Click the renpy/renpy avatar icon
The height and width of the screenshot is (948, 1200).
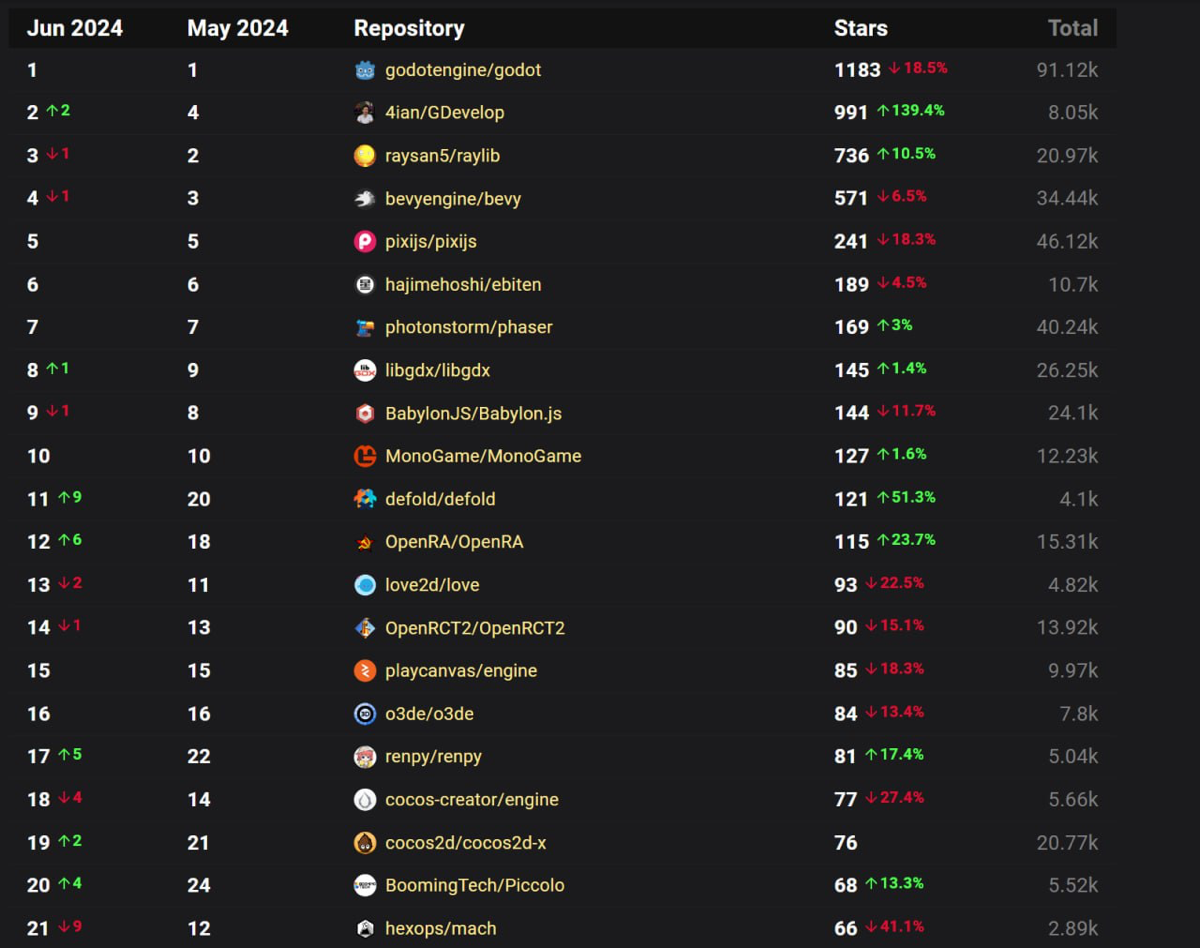(x=365, y=757)
